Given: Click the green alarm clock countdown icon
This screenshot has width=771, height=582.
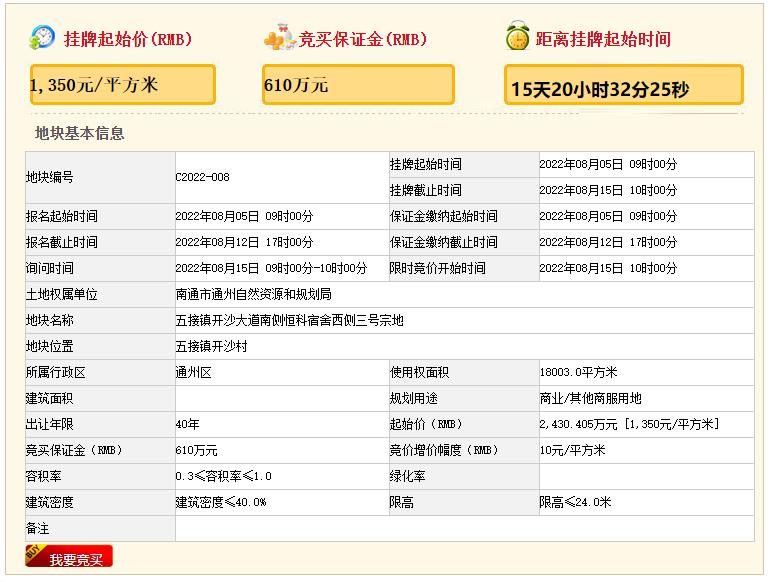Looking at the screenshot, I should pos(517,38).
